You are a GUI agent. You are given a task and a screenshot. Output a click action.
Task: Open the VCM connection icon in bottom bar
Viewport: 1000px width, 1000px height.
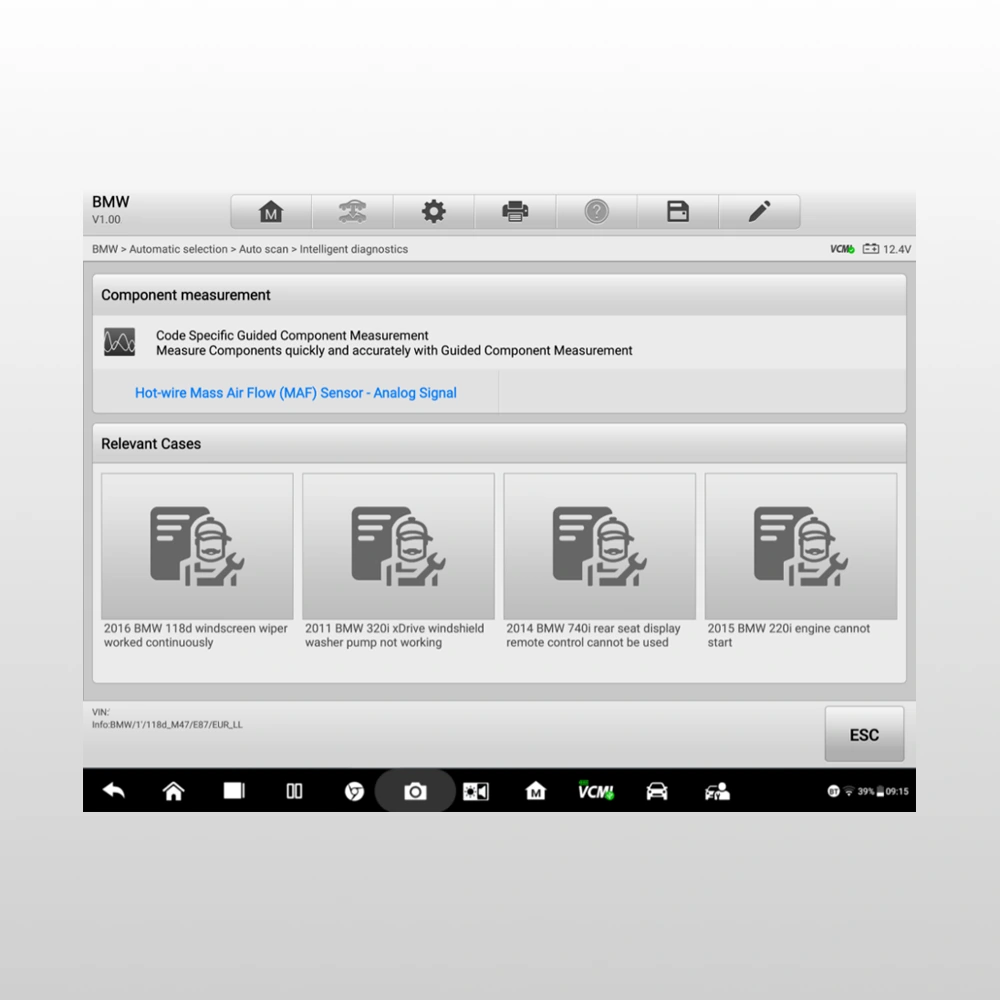(596, 791)
